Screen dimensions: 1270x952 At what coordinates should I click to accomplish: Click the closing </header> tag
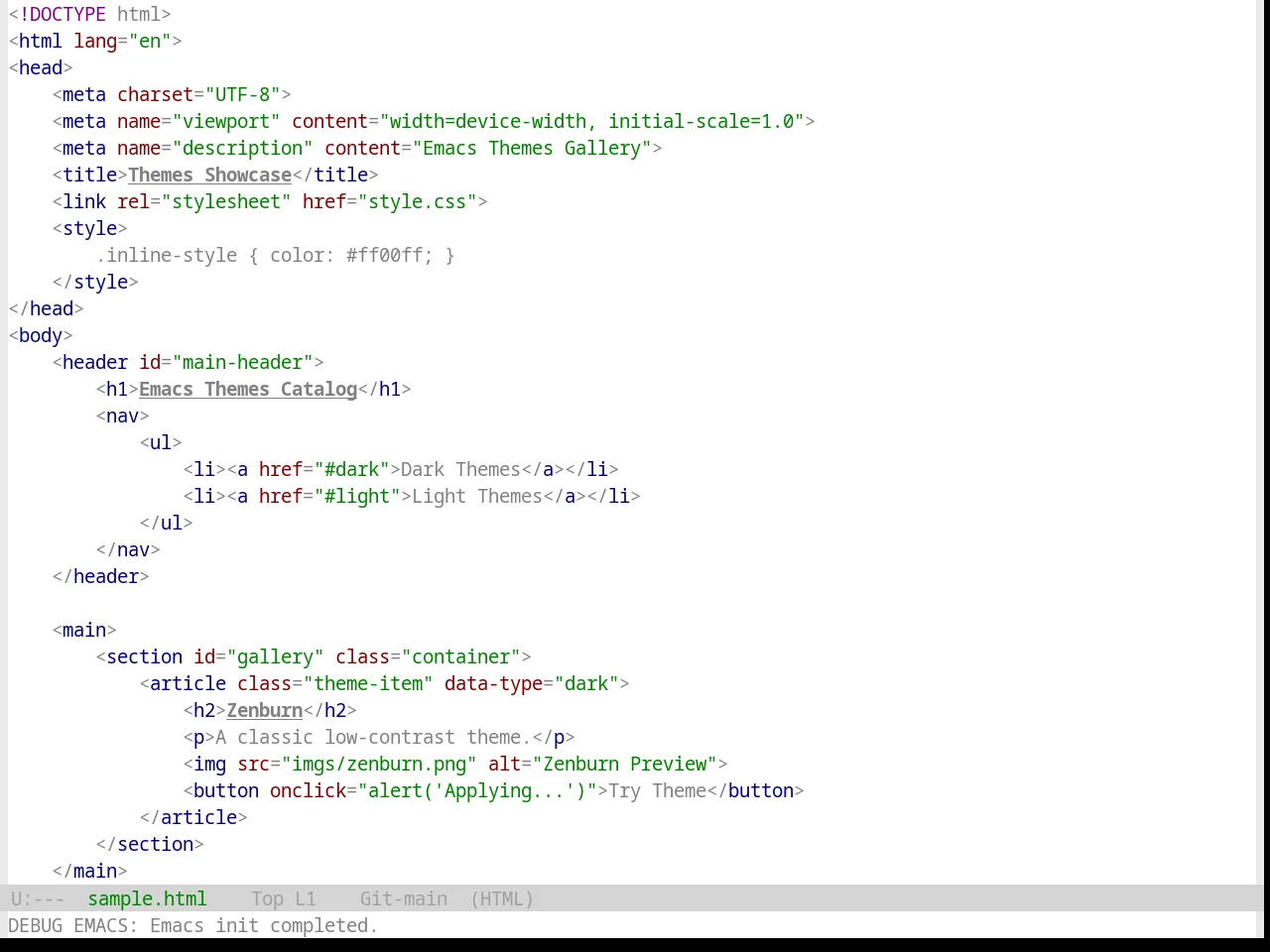tap(101, 577)
